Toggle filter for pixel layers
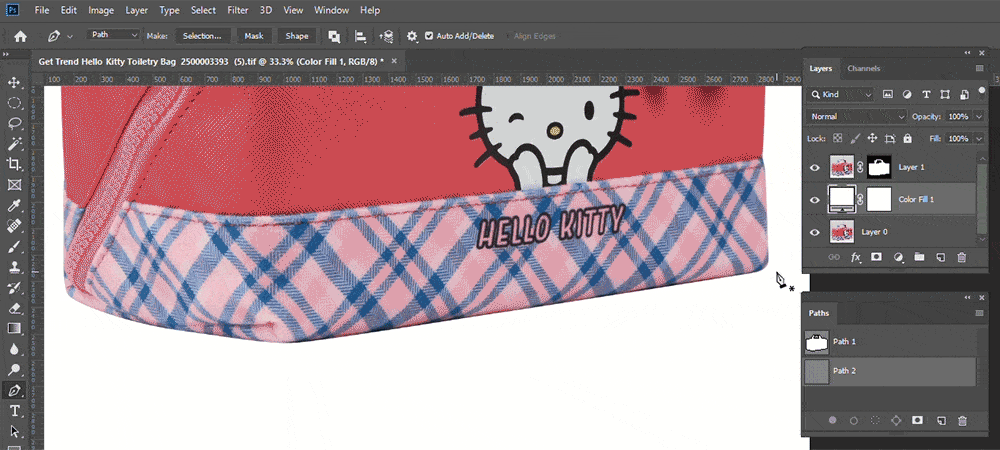Viewport: 1000px width, 450px height. (x=888, y=94)
